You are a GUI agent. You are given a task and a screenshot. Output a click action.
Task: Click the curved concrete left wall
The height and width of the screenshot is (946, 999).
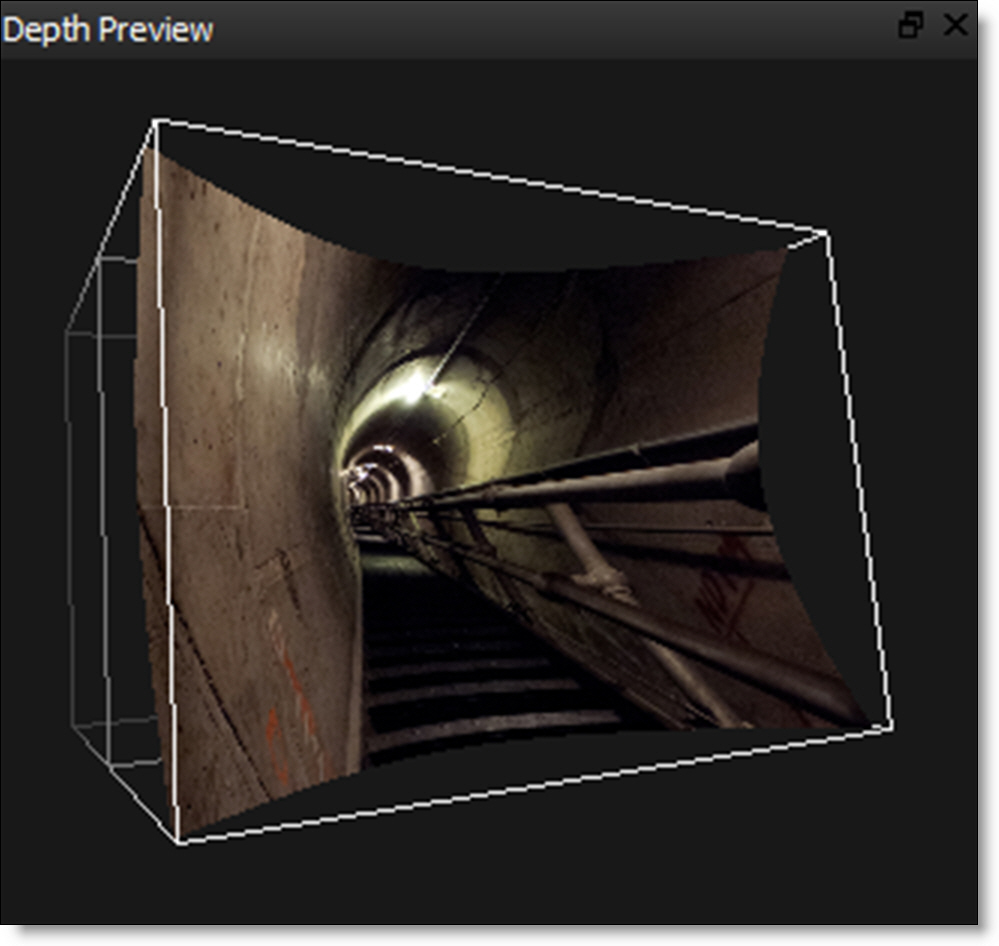click(x=240, y=400)
